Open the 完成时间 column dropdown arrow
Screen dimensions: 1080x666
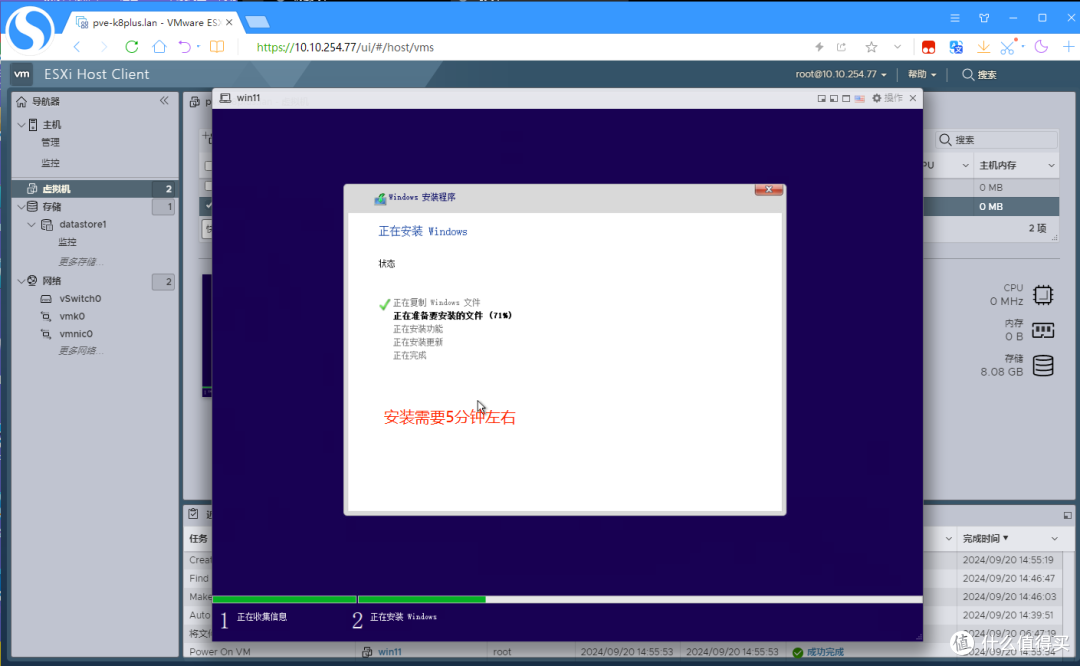pos(1055,538)
